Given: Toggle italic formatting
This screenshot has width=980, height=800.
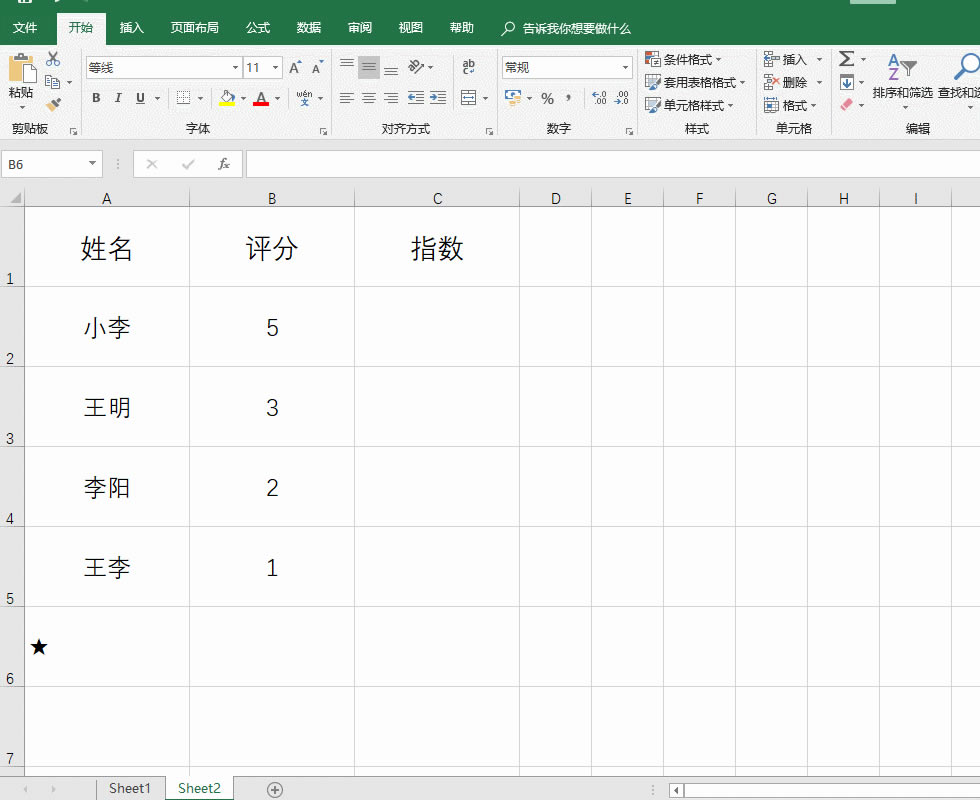Looking at the screenshot, I should click(x=118, y=98).
